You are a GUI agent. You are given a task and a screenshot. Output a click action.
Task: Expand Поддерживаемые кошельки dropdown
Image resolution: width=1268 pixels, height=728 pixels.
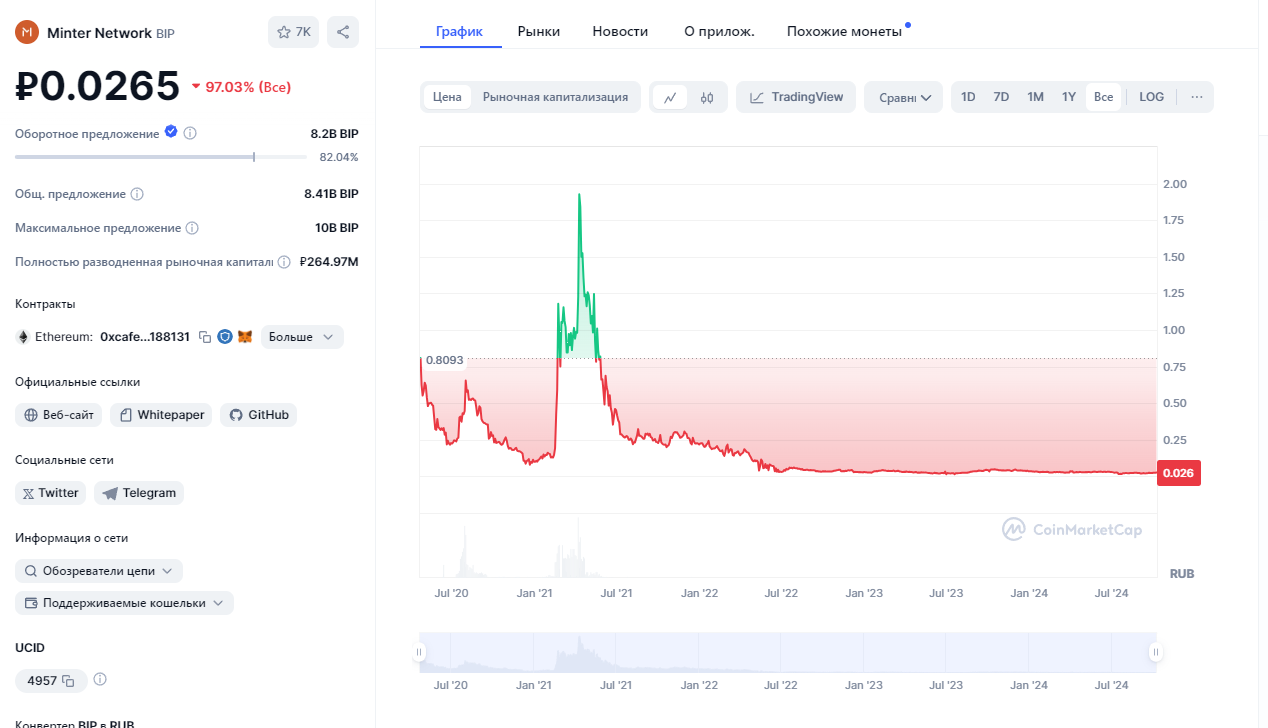coord(124,603)
